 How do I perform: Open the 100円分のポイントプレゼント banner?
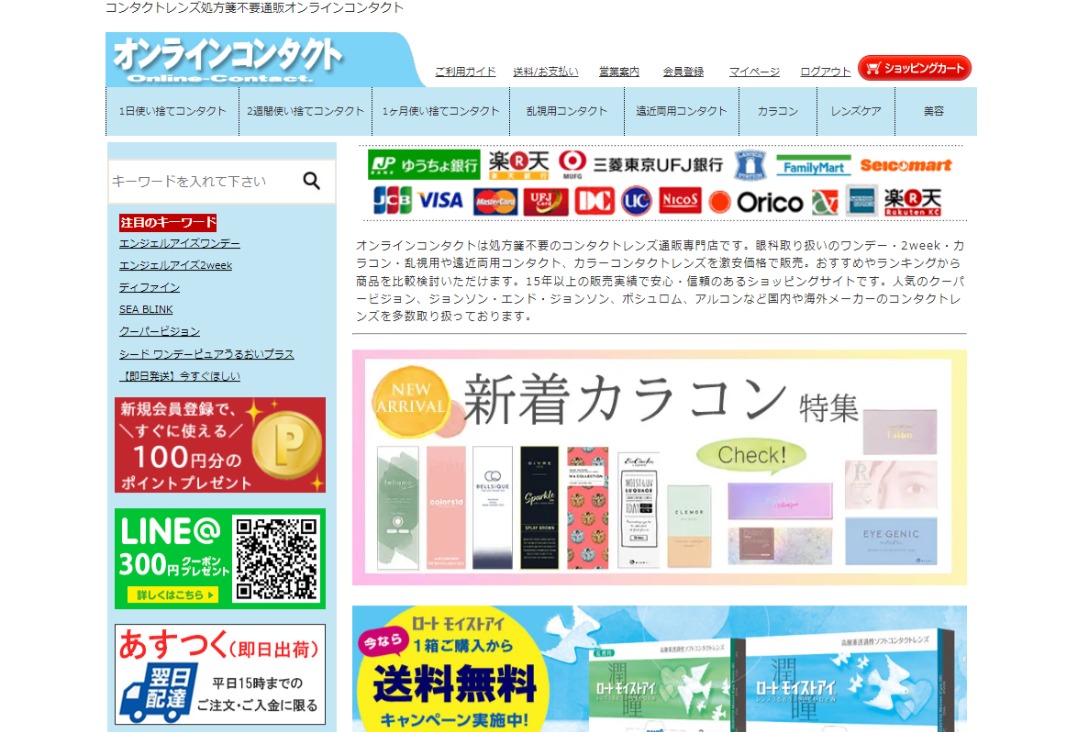pos(220,445)
